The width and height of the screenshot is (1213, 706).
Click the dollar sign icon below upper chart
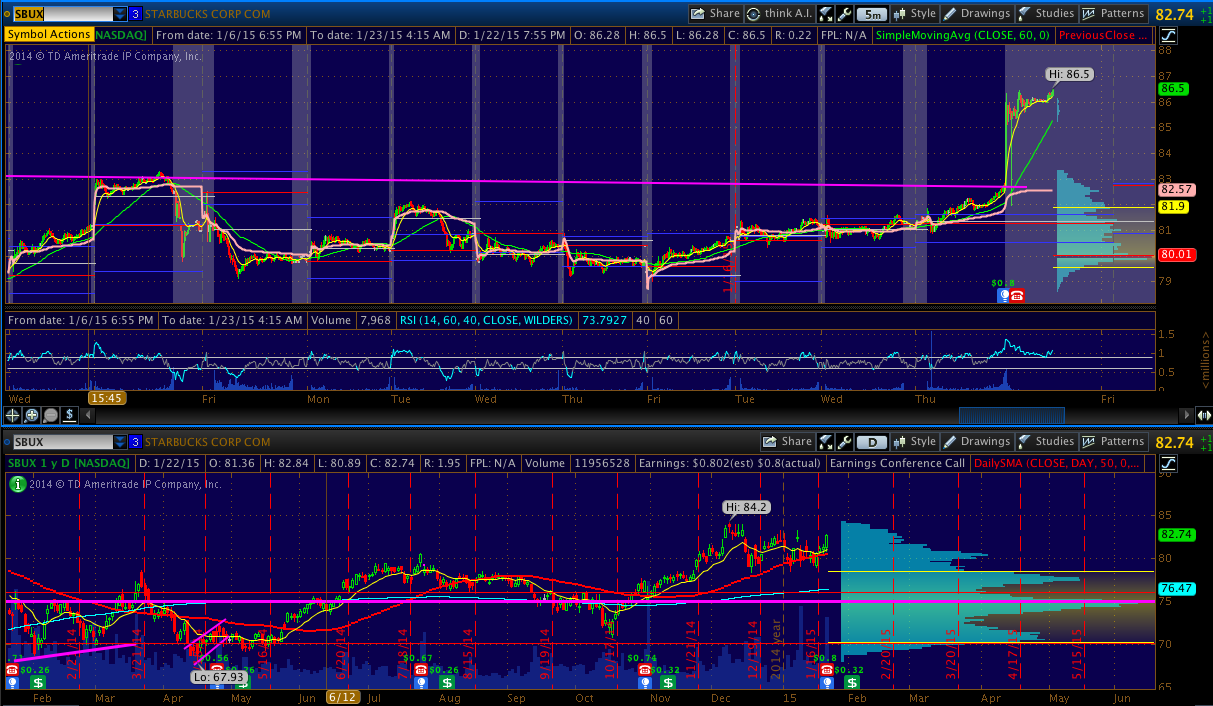[70, 414]
